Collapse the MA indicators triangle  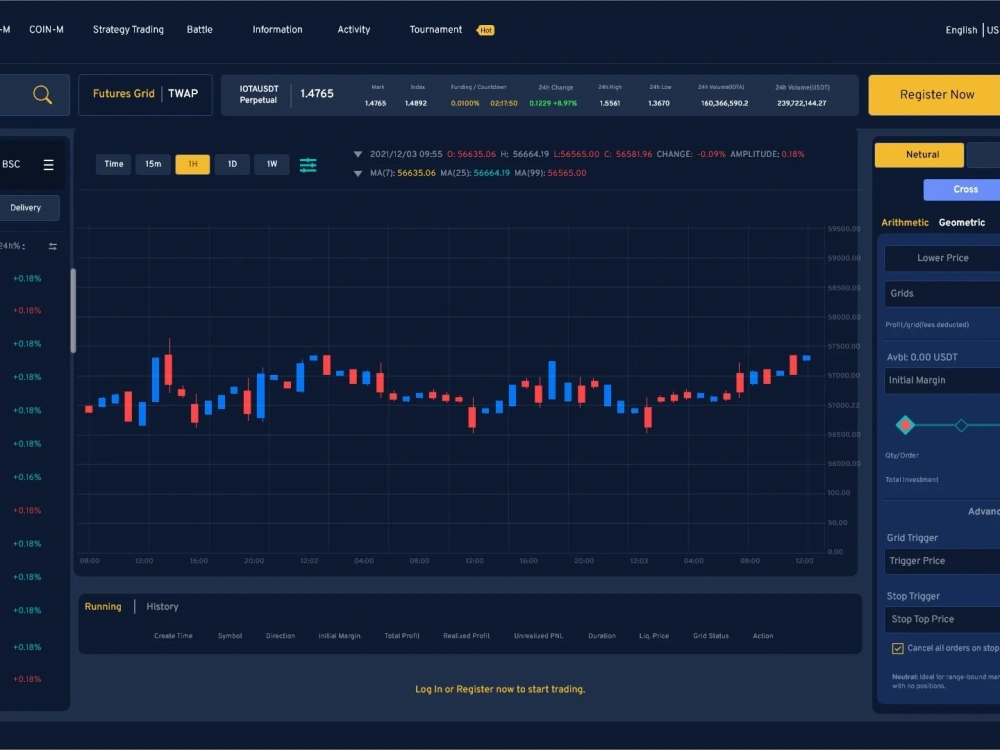click(x=358, y=173)
